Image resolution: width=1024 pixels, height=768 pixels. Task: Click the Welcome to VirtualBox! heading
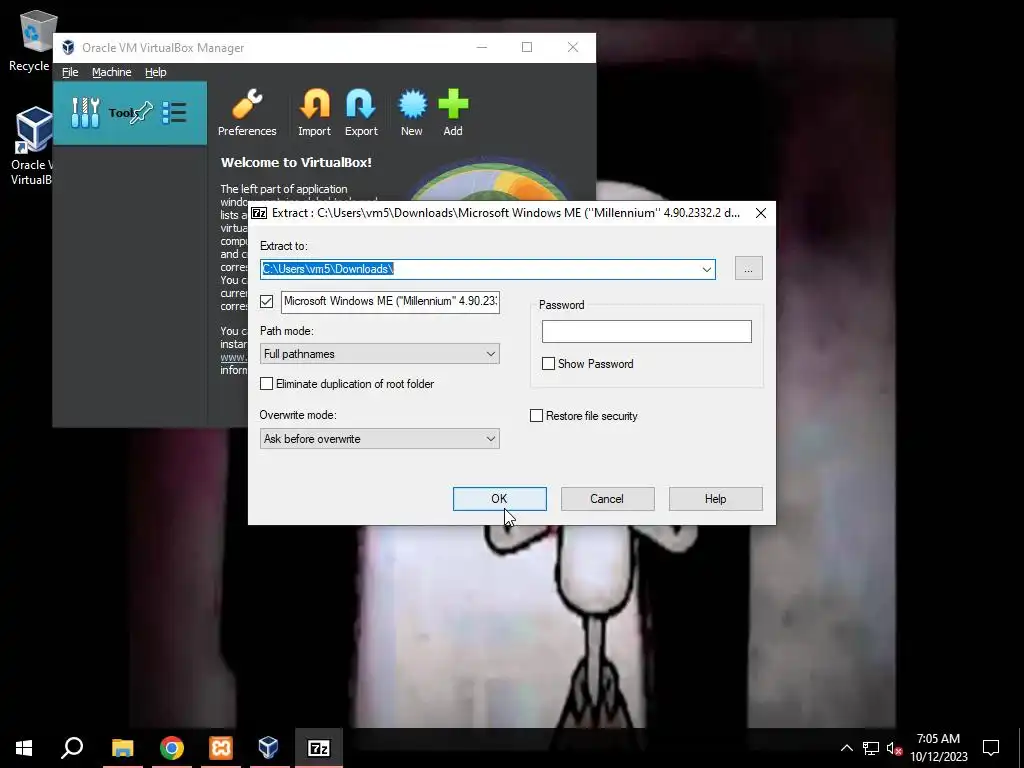(296, 163)
